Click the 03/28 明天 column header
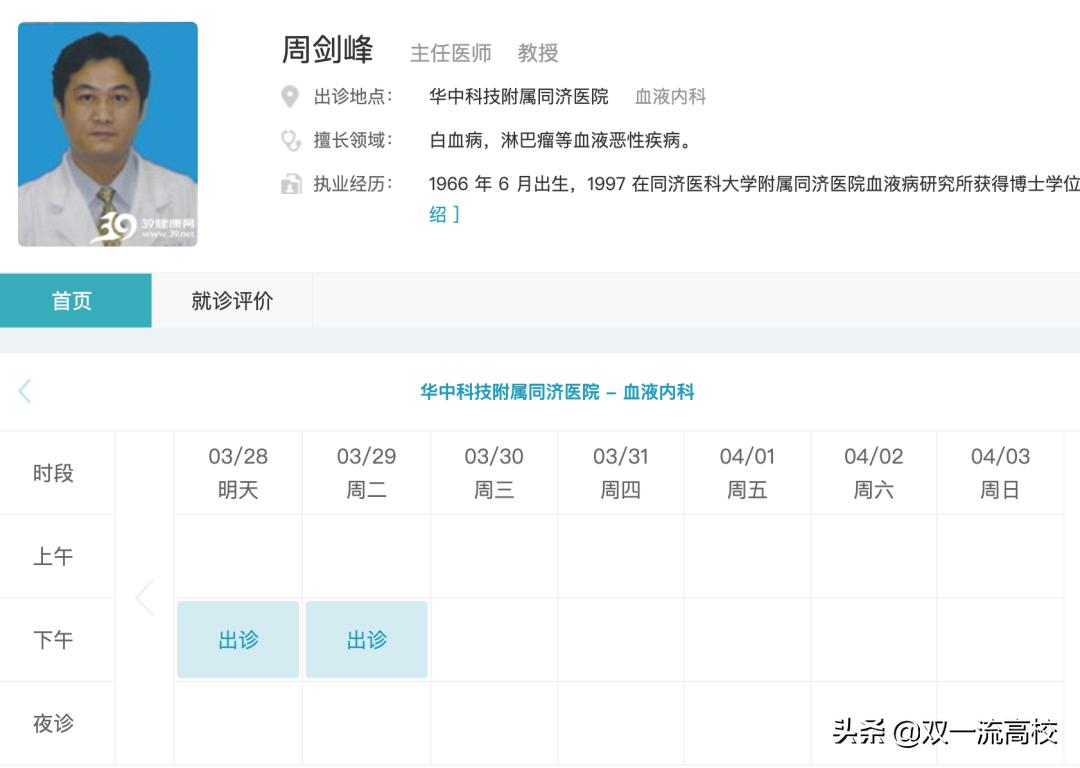This screenshot has height=768, width=1080. pyautogui.click(x=238, y=473)
